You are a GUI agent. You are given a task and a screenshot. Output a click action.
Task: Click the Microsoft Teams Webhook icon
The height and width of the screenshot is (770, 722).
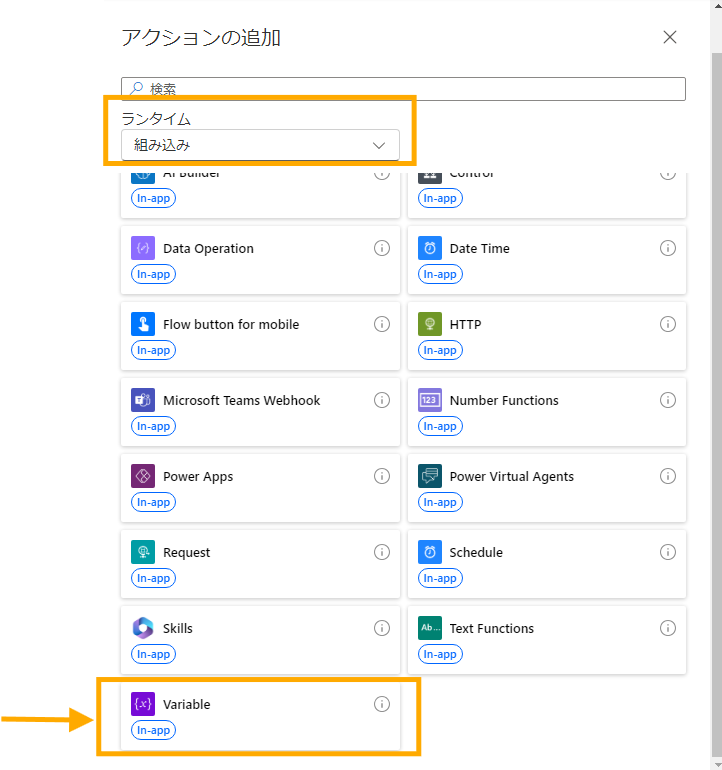pos(143,400)
